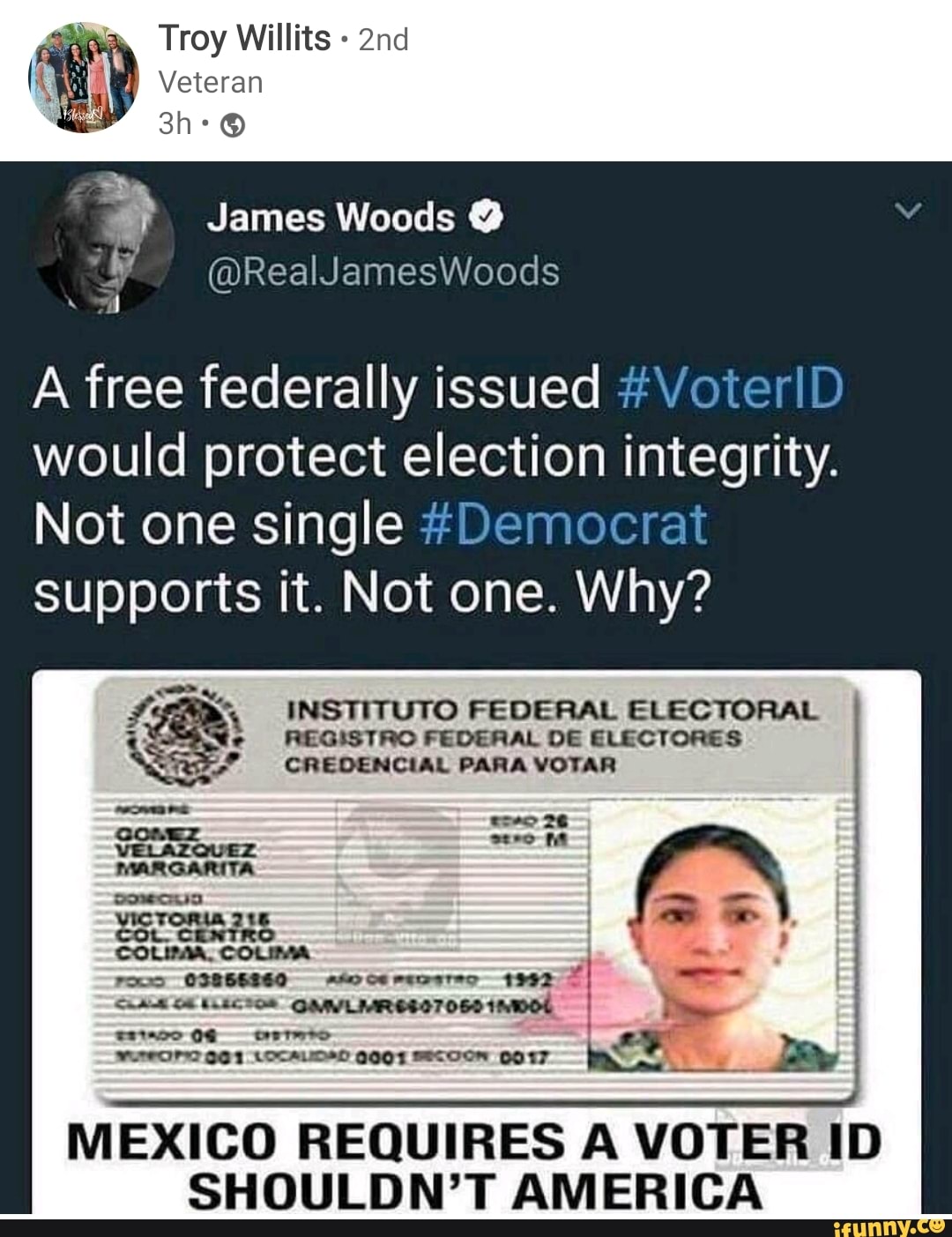Click the 'Mexico Requires a Voter ID' caption

click(474, 1142)
